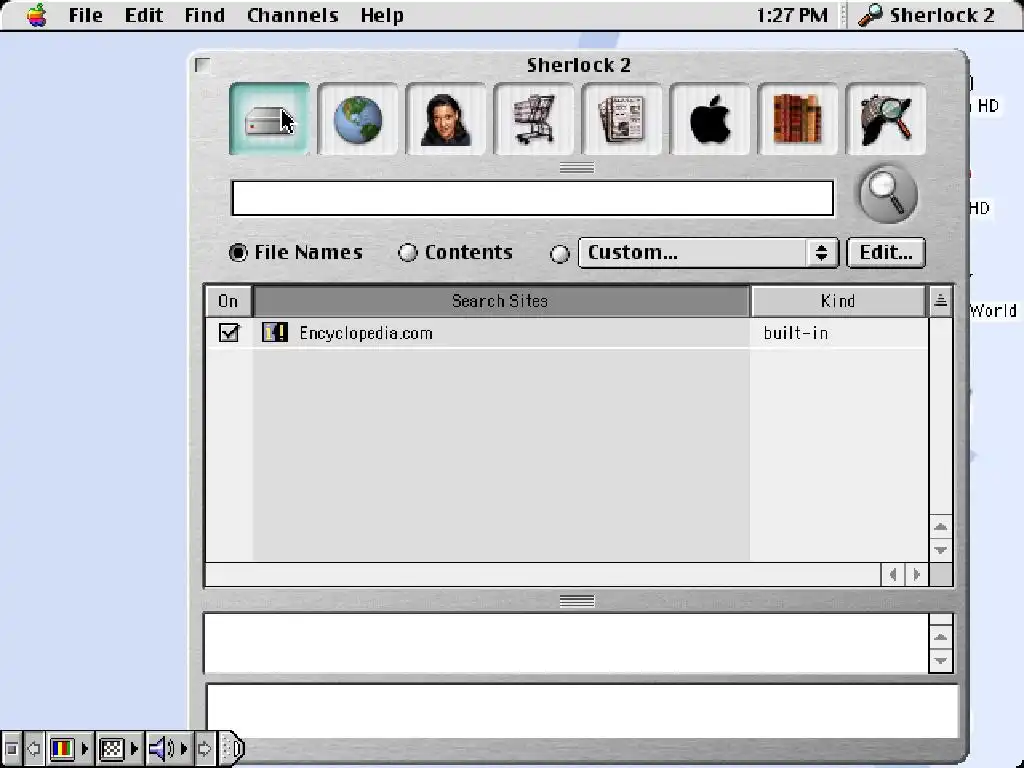Click the control strip left scroll arrow
The width and height of the screenshot is (1024, 768).
(x=34, y=748)
